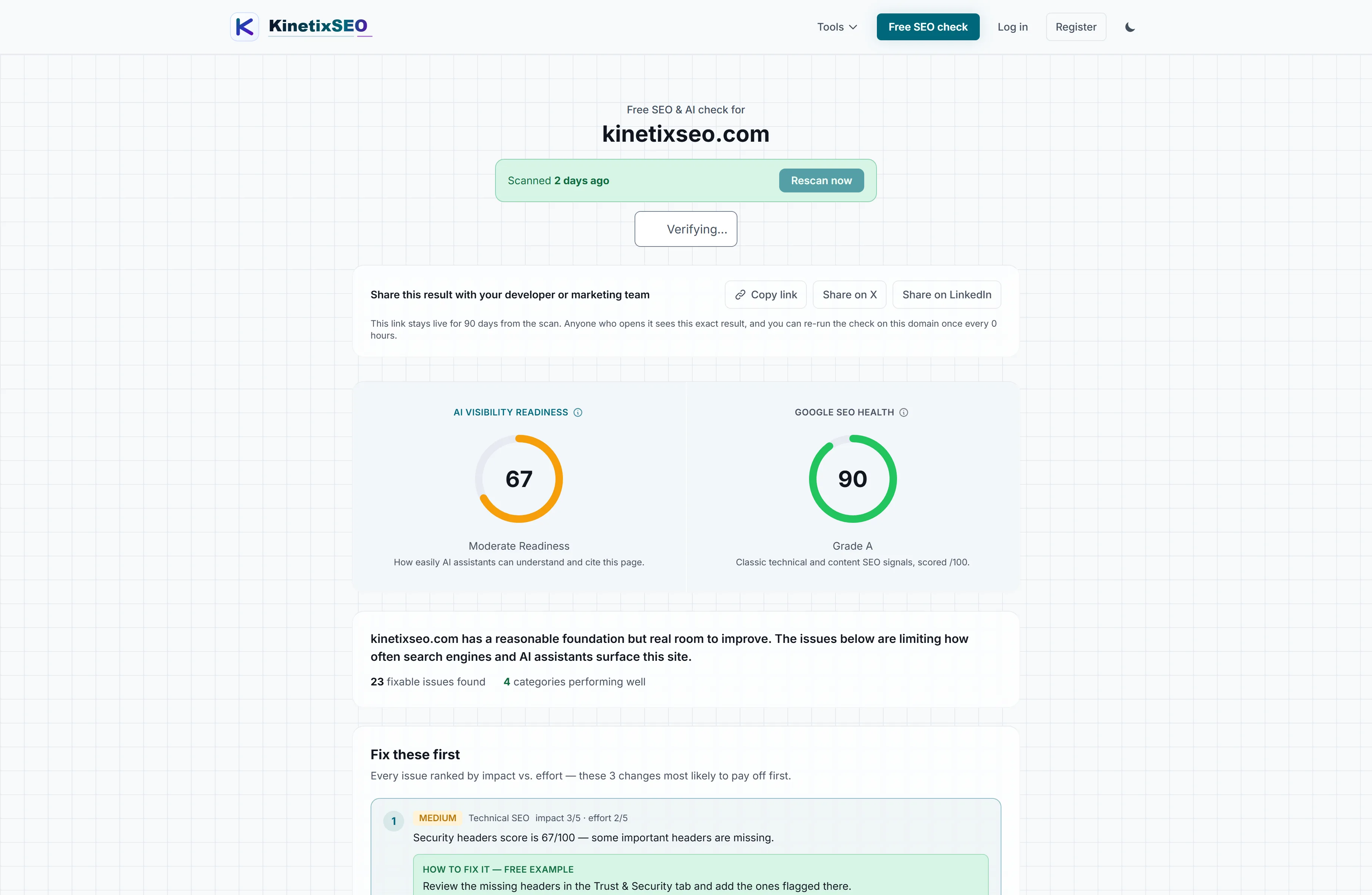The width and height of the screenshot is (1372, 895).
Task: Click the Scanned 2 days ago text
Action: coord(558,180)
